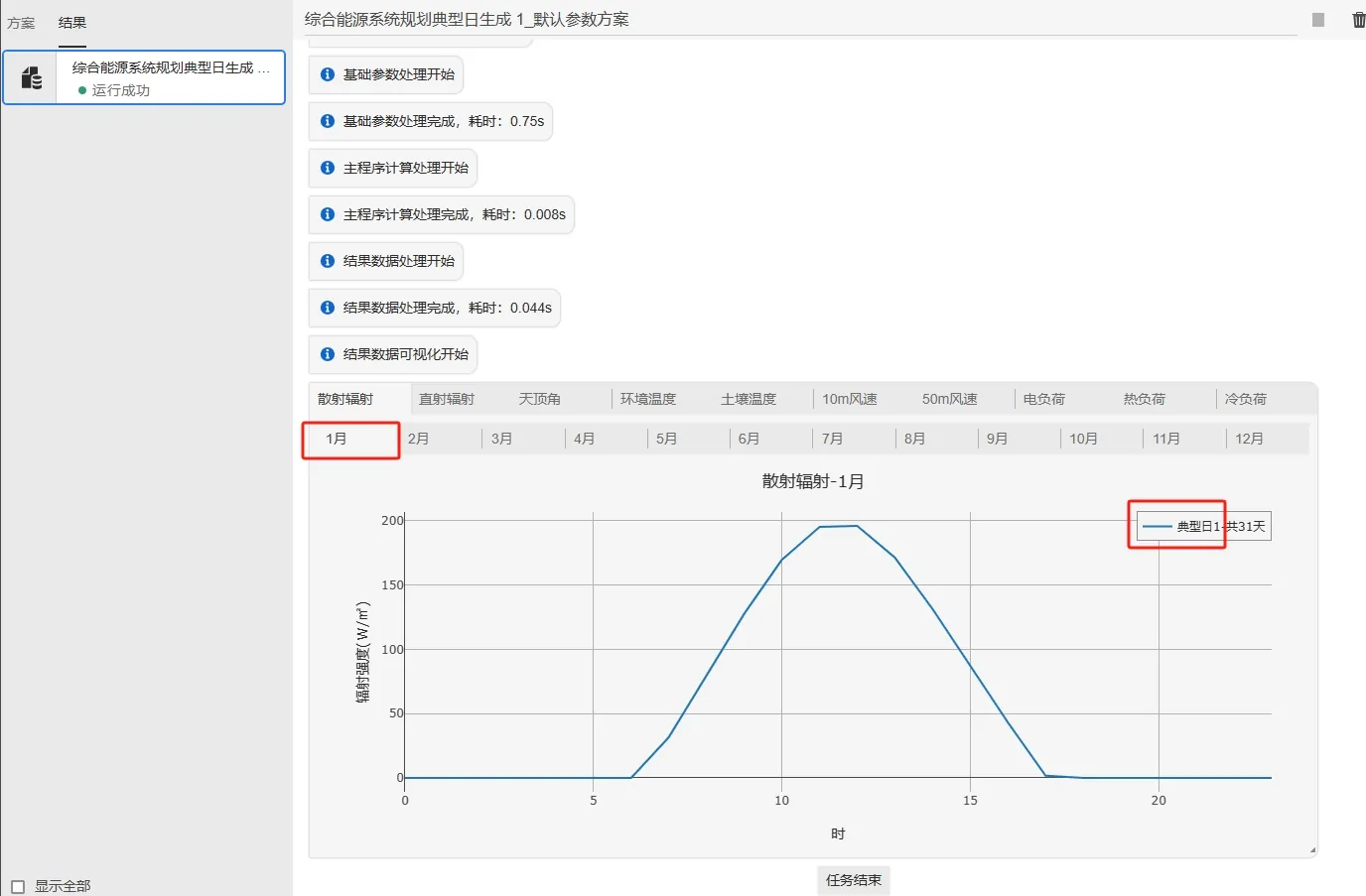Viewport: 1366px width, 896px height.
Task: Click the chart resize handle in corner
Action: 1312,850
